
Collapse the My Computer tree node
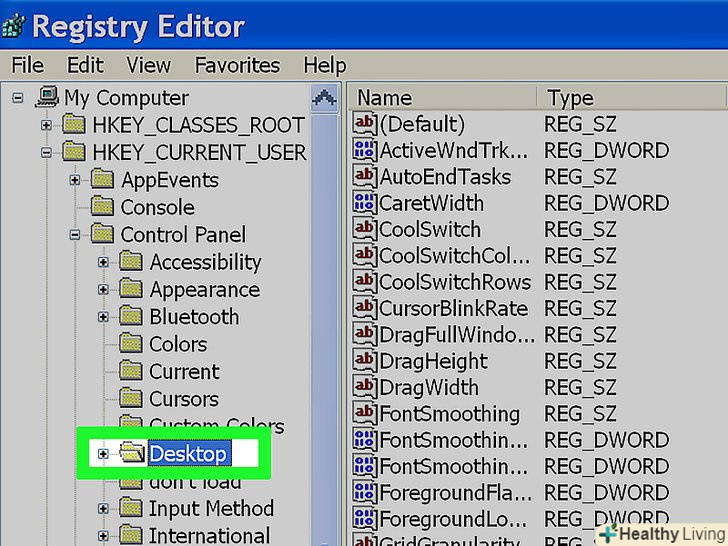[x=18, y=98]
